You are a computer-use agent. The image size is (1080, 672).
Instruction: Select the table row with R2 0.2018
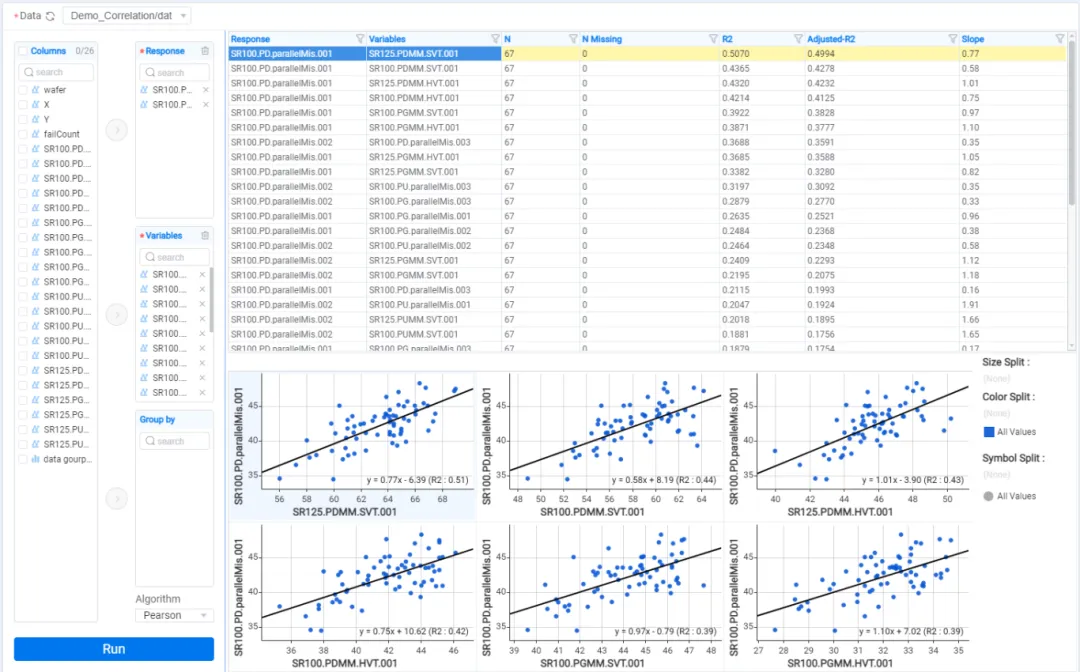pos(647,319)
